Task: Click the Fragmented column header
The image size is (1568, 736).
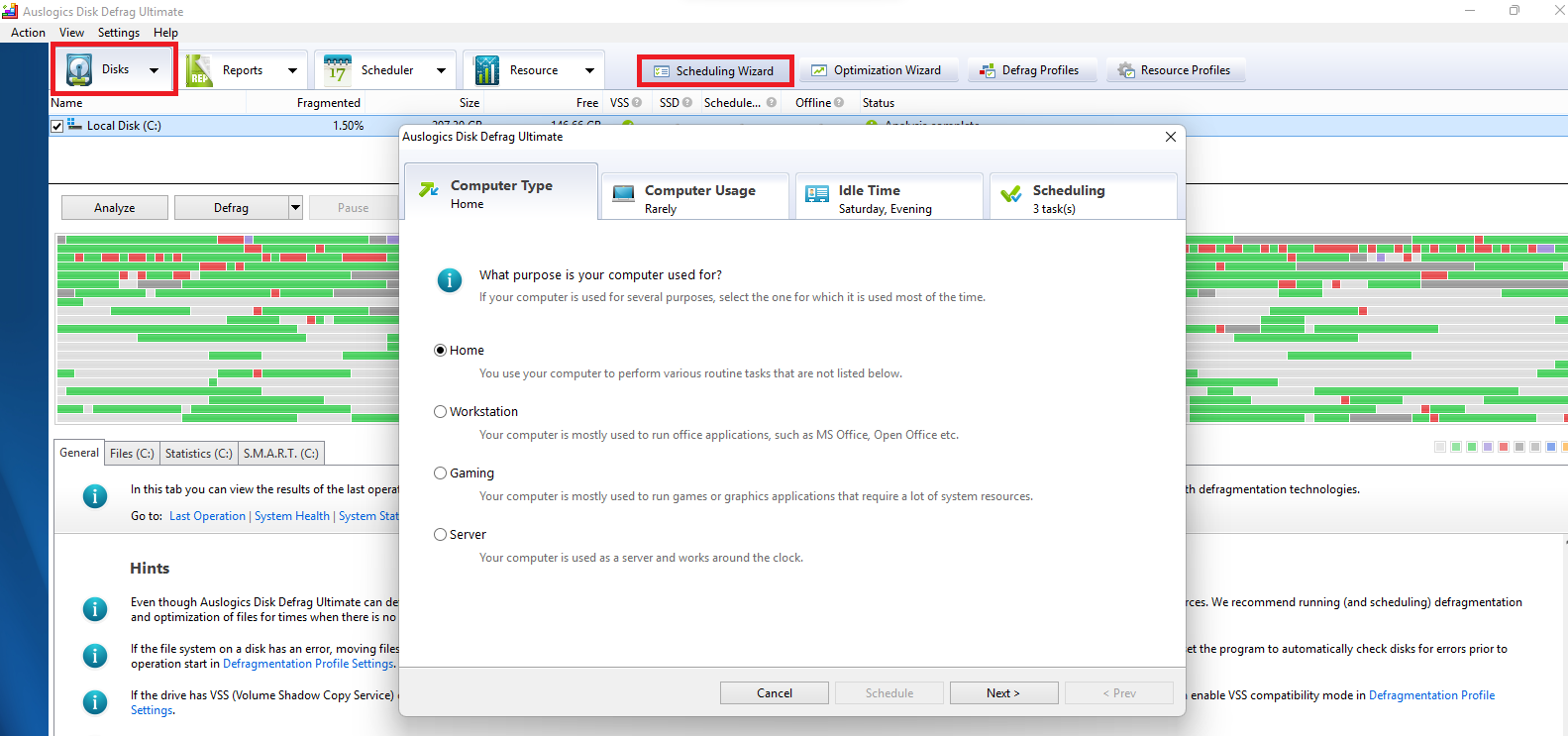Action: [328, 103]
